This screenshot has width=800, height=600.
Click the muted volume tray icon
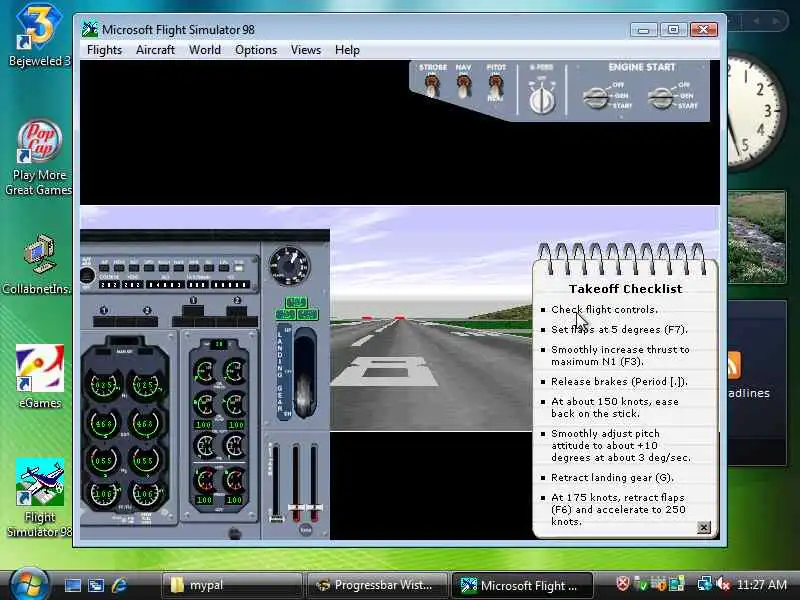(722, 584)
